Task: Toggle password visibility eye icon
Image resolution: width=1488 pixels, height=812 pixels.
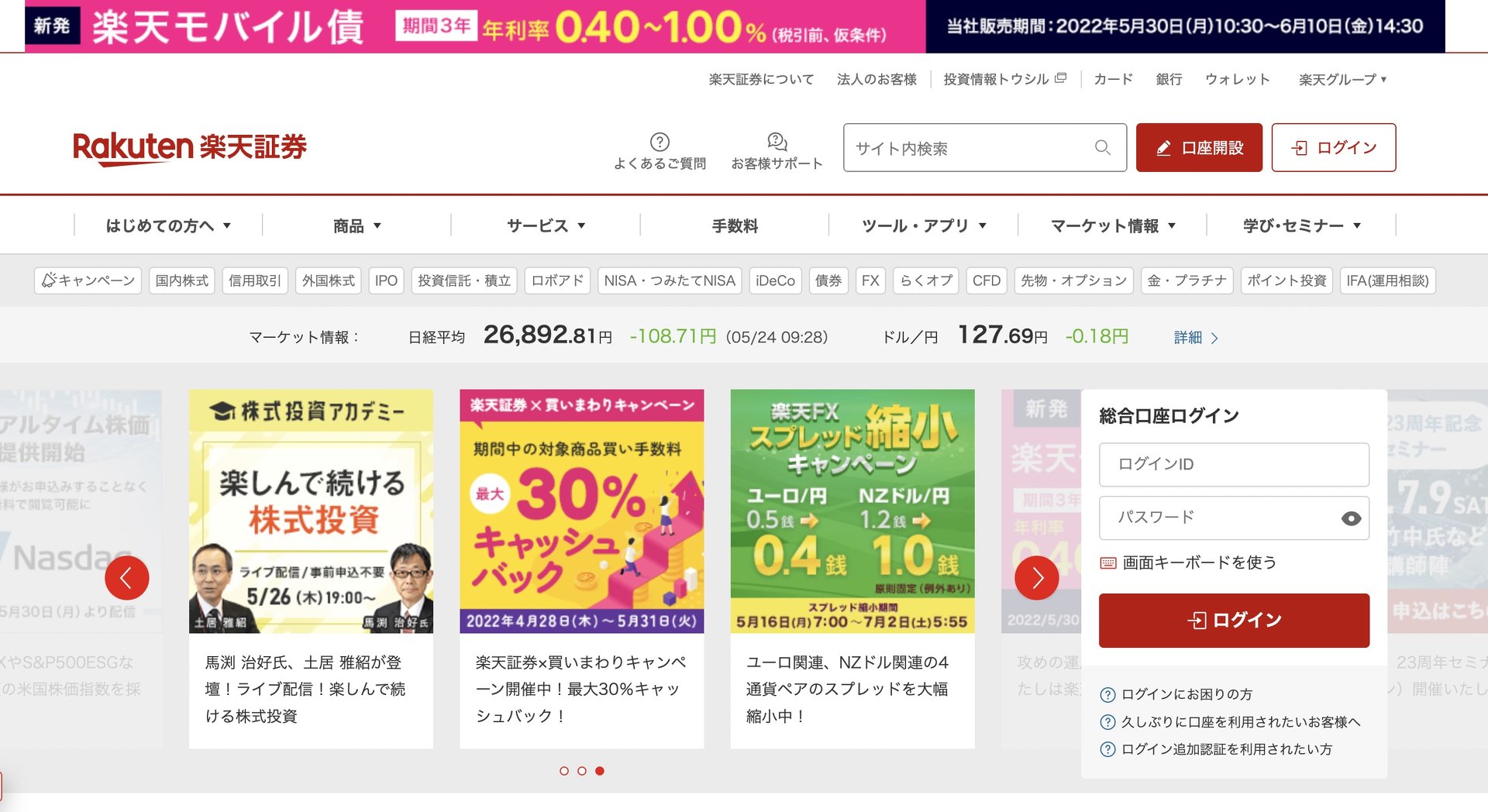Action: 1351,518
